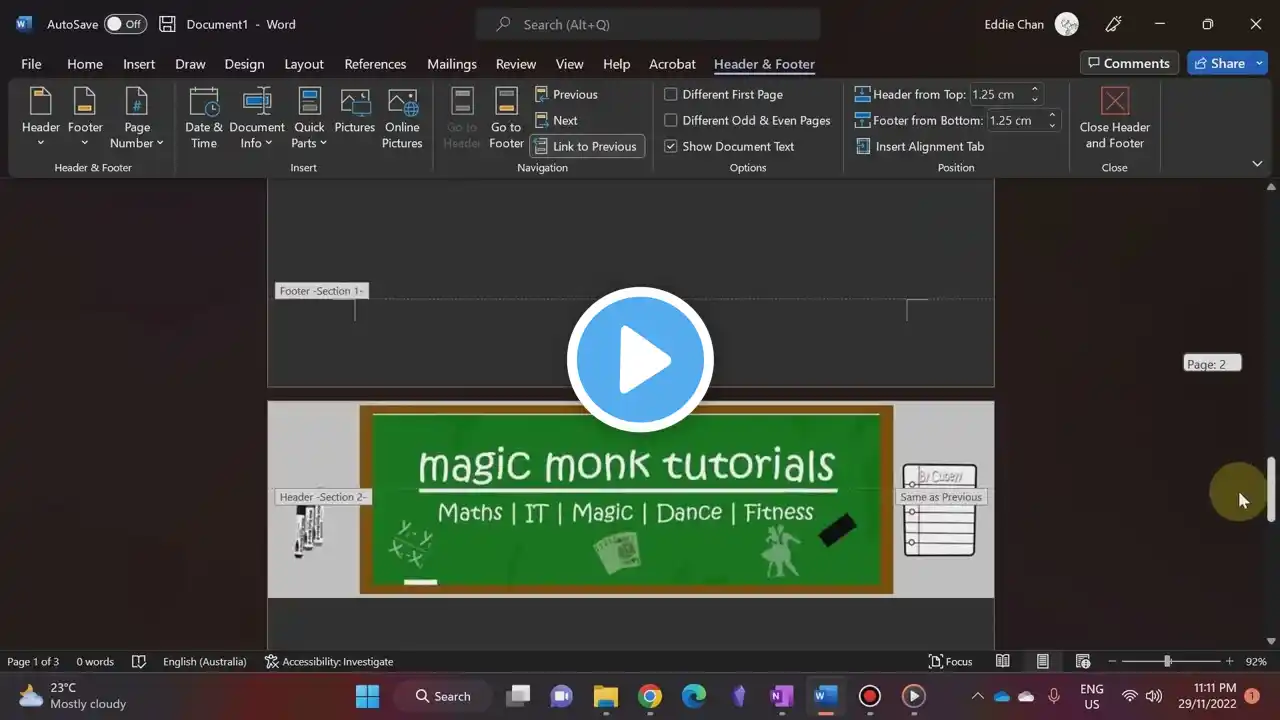Show hidden system tray icons
Image resolution: width=1280 pixels, height=720 pixels.
tap(977, 696)
